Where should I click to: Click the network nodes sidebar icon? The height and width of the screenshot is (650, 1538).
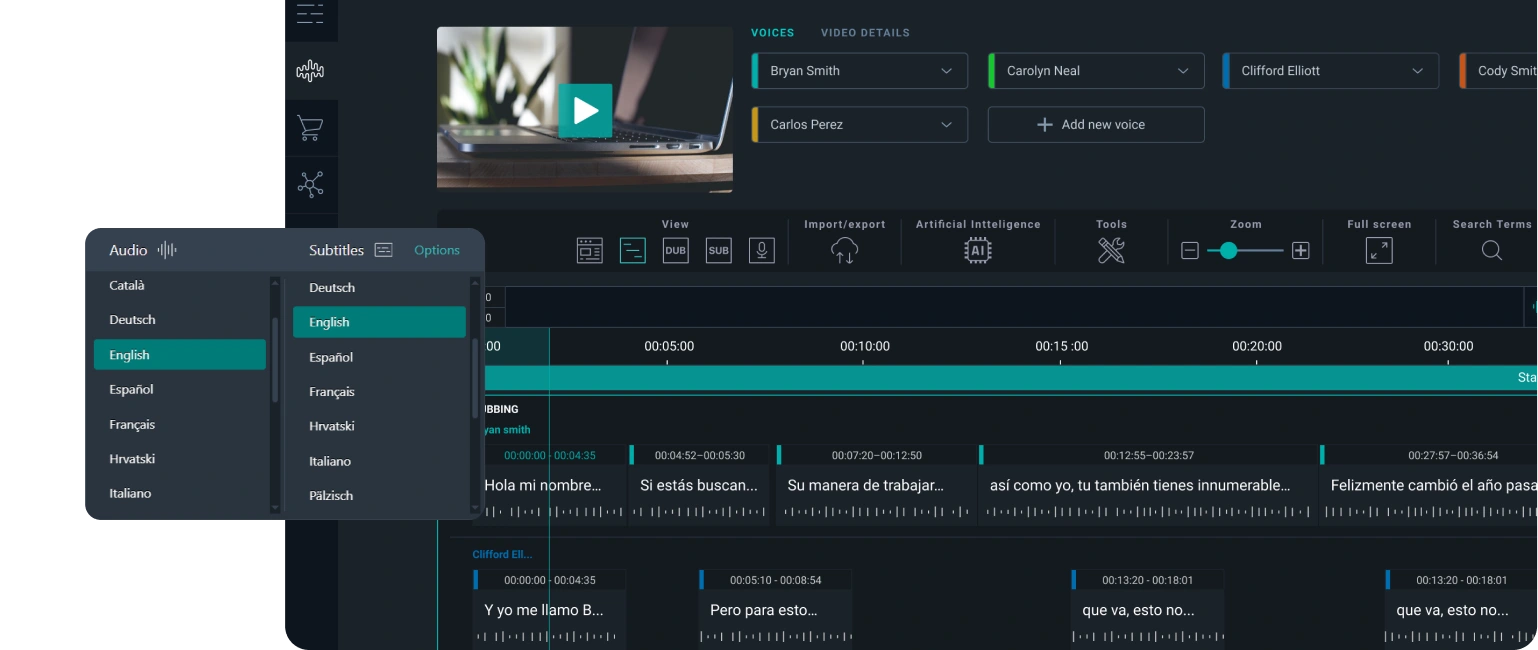(x=310, y=184)
